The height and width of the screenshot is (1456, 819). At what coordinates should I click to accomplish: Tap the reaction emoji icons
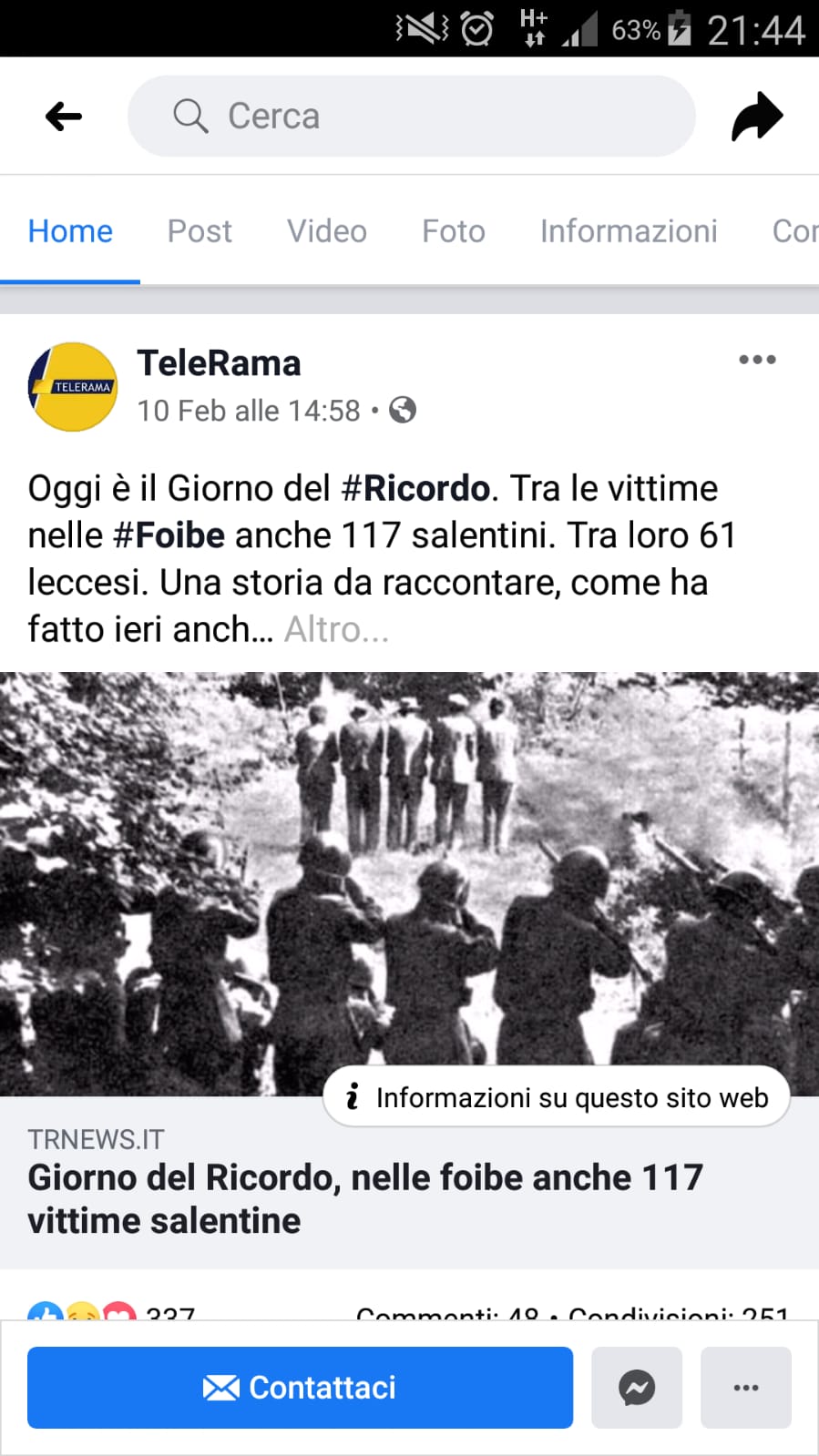pos(82,1312)
